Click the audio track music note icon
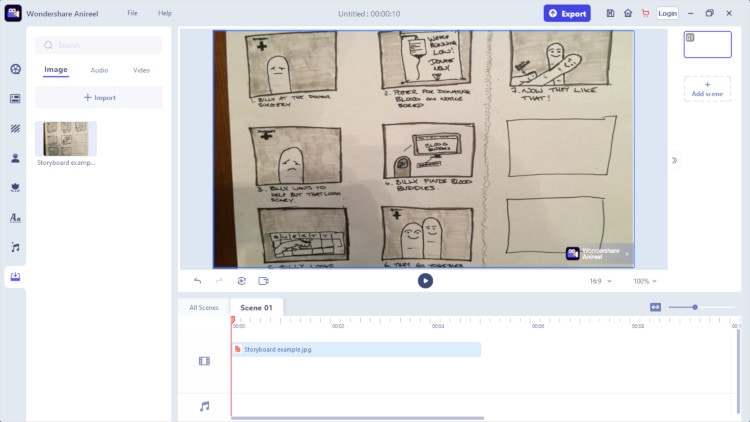Image resolution: width=750 pixels, height=422 pixels. tap(204, 406)
